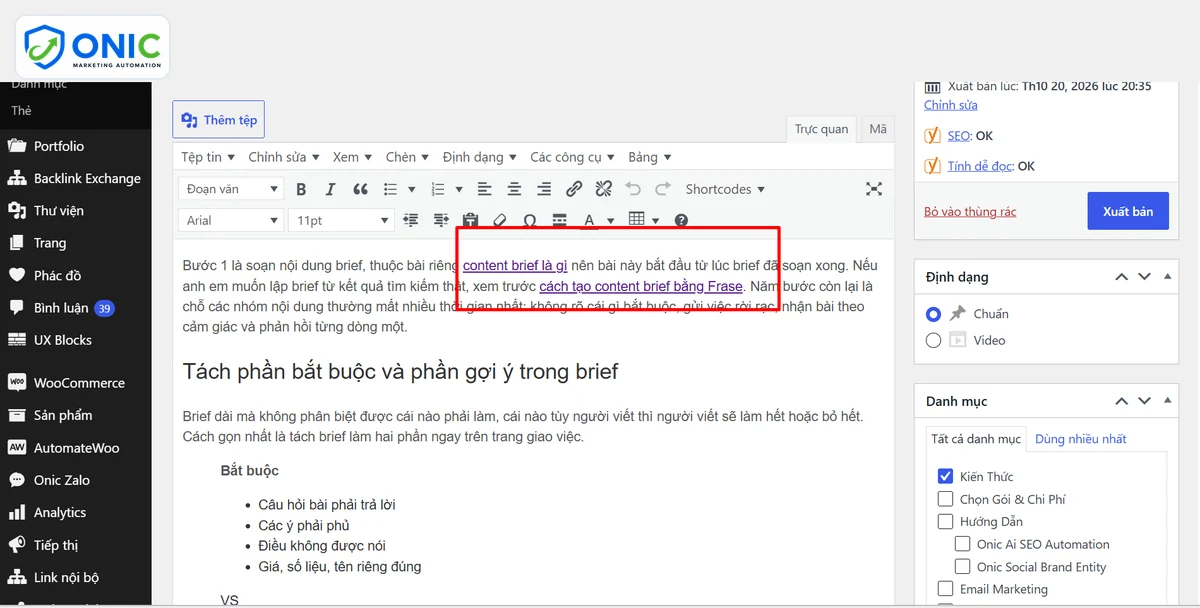1200x608 pixels.
Task: Create a bulleted list
Action: click(x=391, y=189)
